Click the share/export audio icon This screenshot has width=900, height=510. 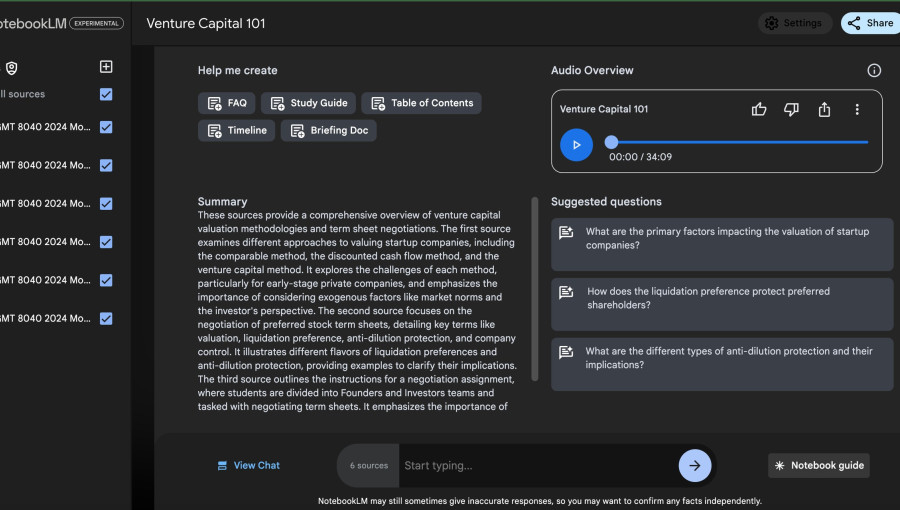point(824,109)
